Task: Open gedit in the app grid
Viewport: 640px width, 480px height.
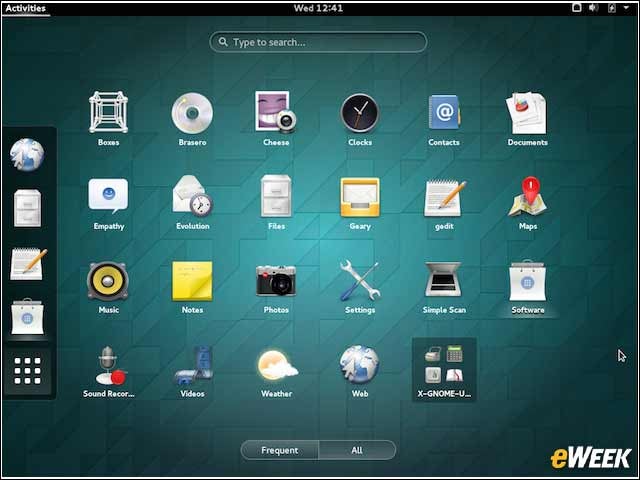Action: click(x=444, y=203)
